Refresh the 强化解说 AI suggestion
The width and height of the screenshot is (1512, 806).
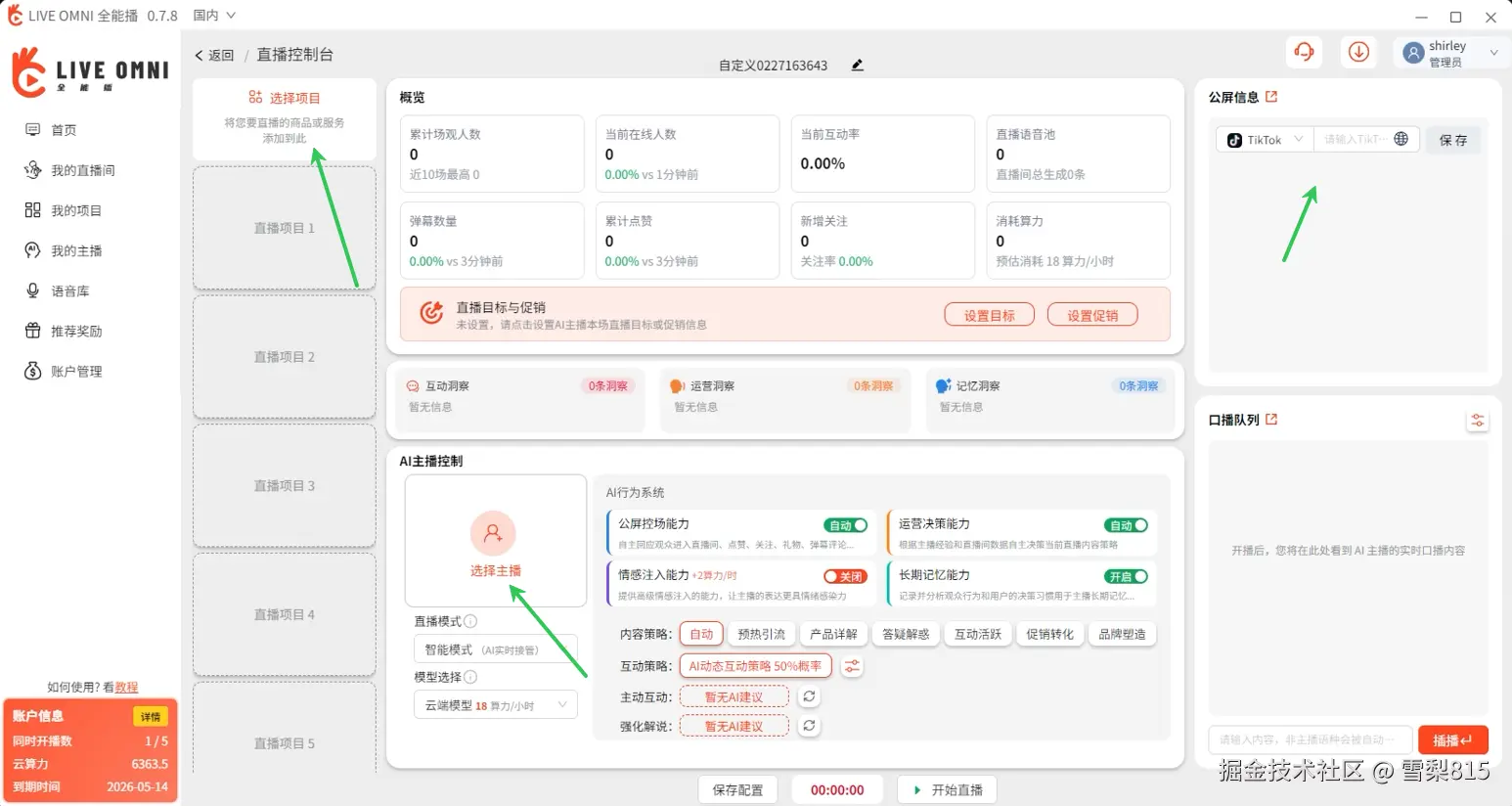tap(809, 726)
